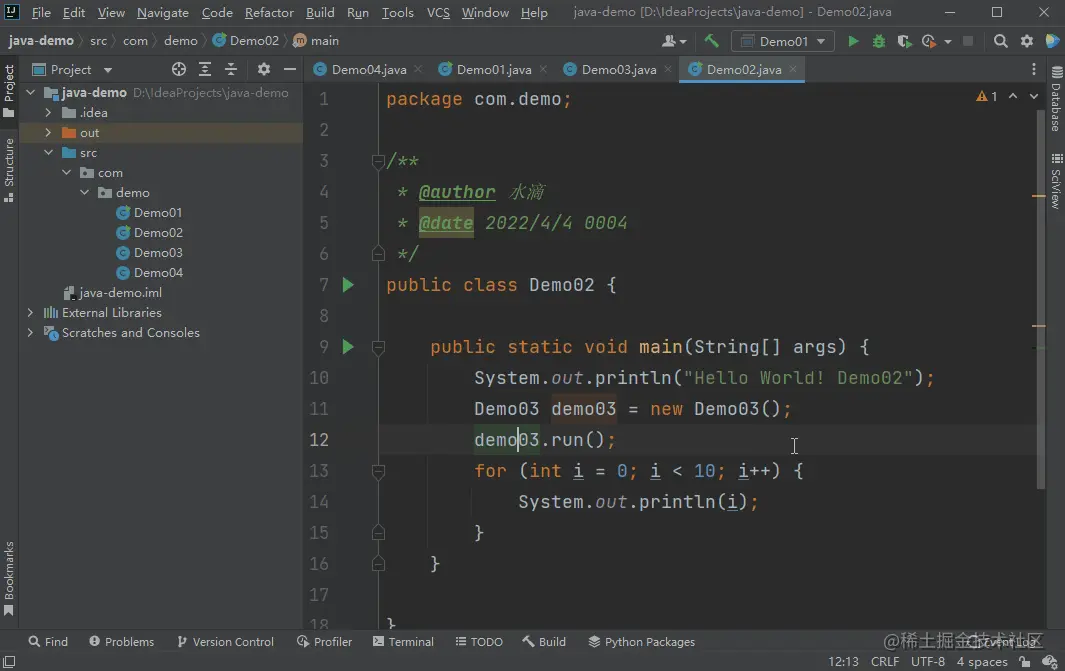
Task: Open editor tabs more options menu
Action: pos(1034,69)
